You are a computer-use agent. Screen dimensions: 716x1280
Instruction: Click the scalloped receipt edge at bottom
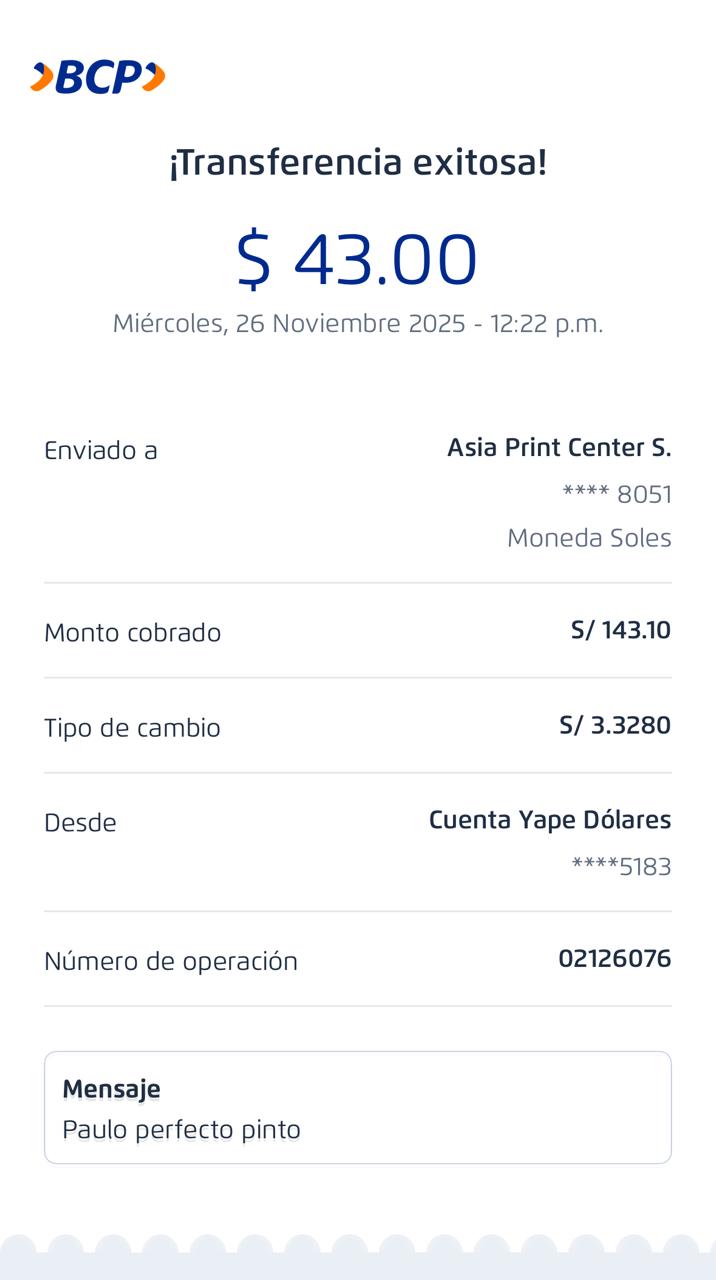pos(358,1257)
